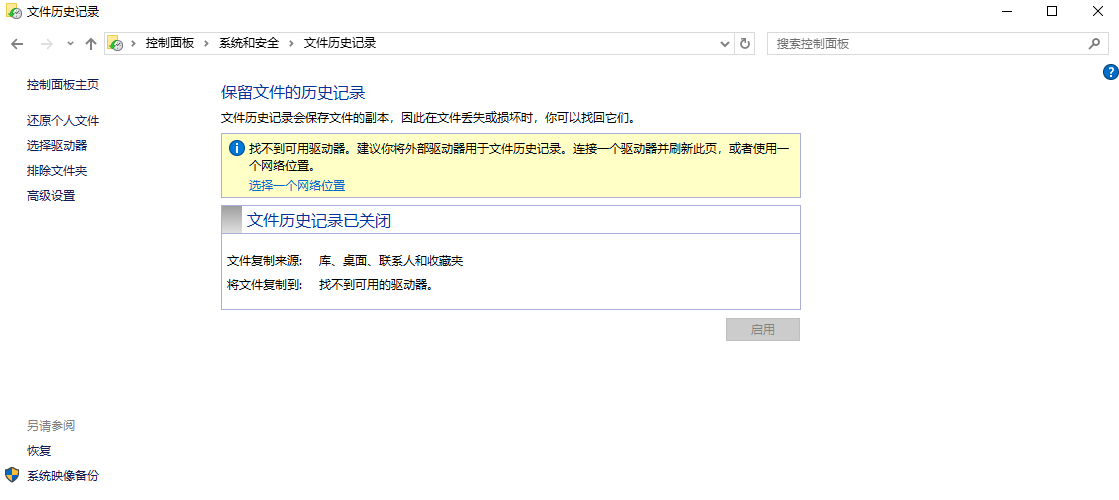The image size is (1119, 500).
Task: Navigate to 系统和安全 in breadcrumb
Action: (x=249, y=44)
